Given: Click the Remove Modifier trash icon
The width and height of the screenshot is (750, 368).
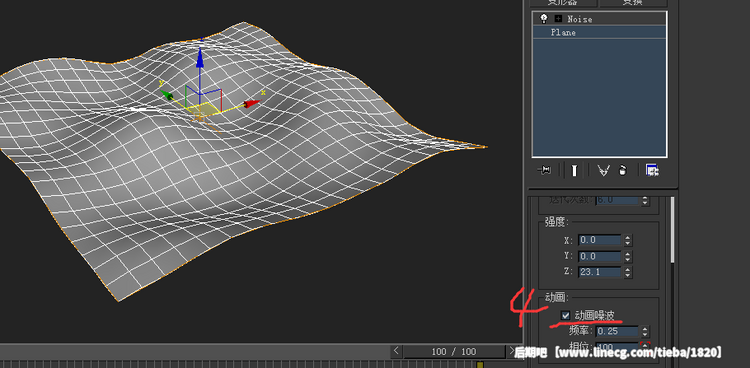Looking at the screenshot, I should coord(622,170).
